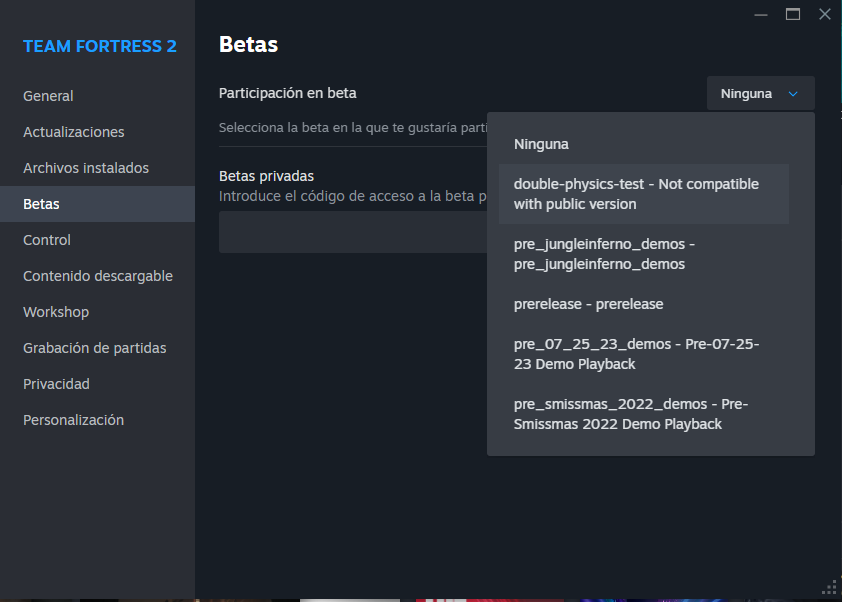Select Ninguna from the beta list

coord(541,144)
